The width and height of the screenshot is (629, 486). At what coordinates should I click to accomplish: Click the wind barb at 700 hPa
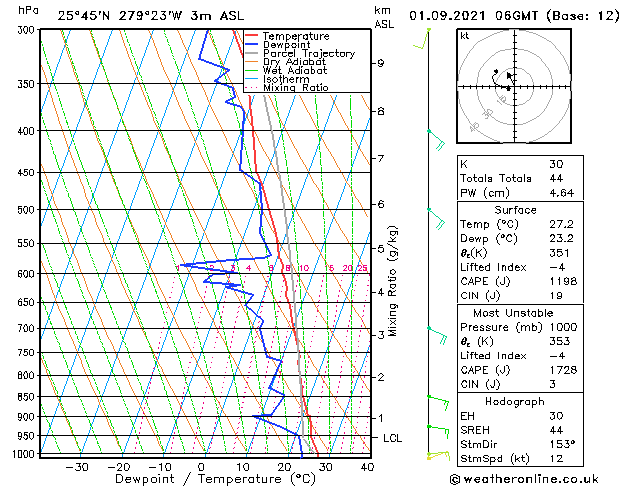[438, 335]
